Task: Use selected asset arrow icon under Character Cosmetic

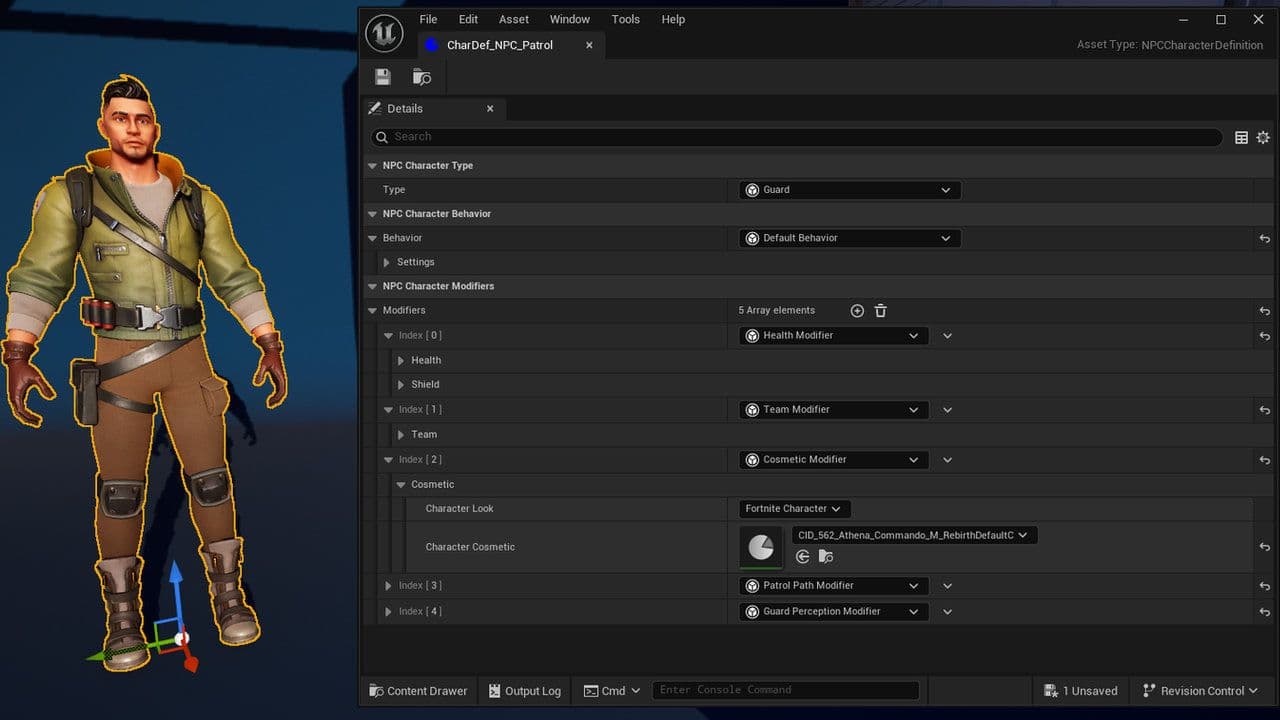Action: (x=802, y=557)
